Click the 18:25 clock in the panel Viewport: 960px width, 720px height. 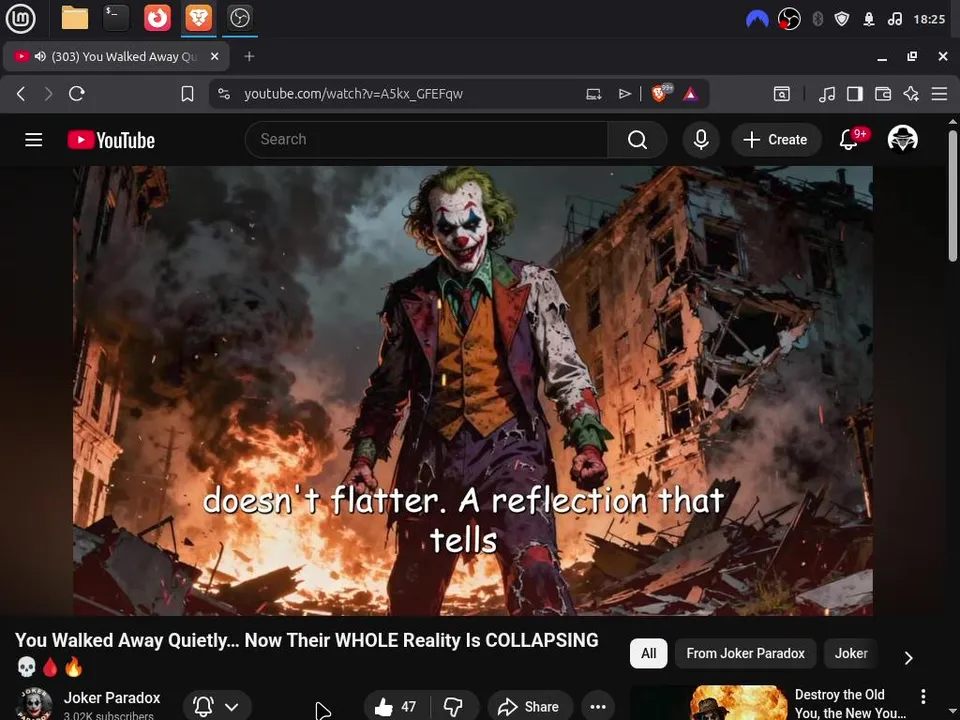929,19
